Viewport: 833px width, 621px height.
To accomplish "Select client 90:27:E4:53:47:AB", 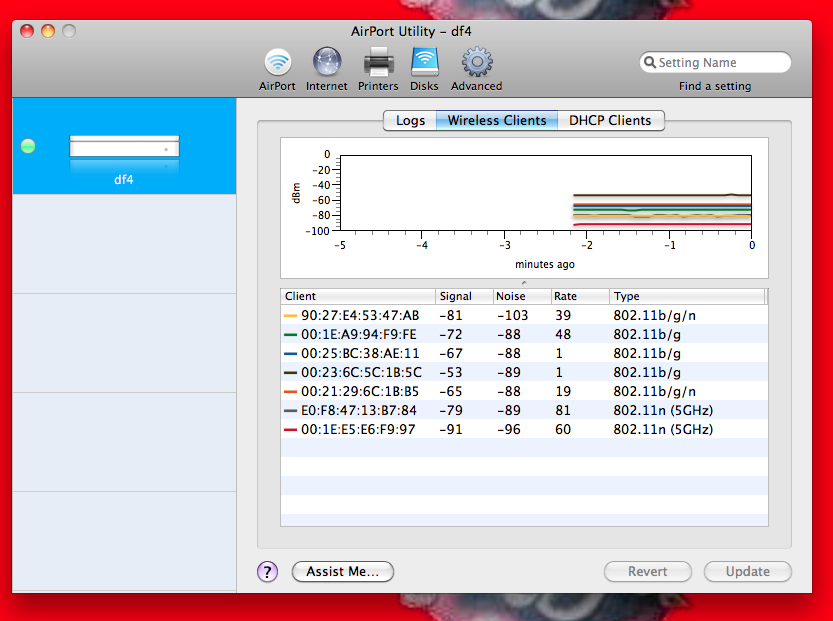I will pyautogui.click(x=524, y=316).
